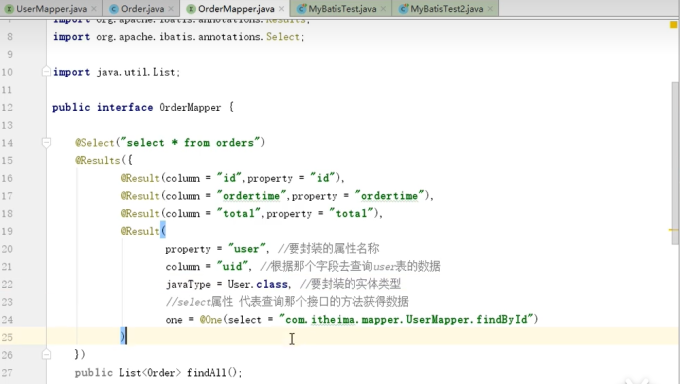Open the MyBatisTest.java tab
The width and height of the screenshot is (680, 384).
pyautogui.click(x=342, y=8)
